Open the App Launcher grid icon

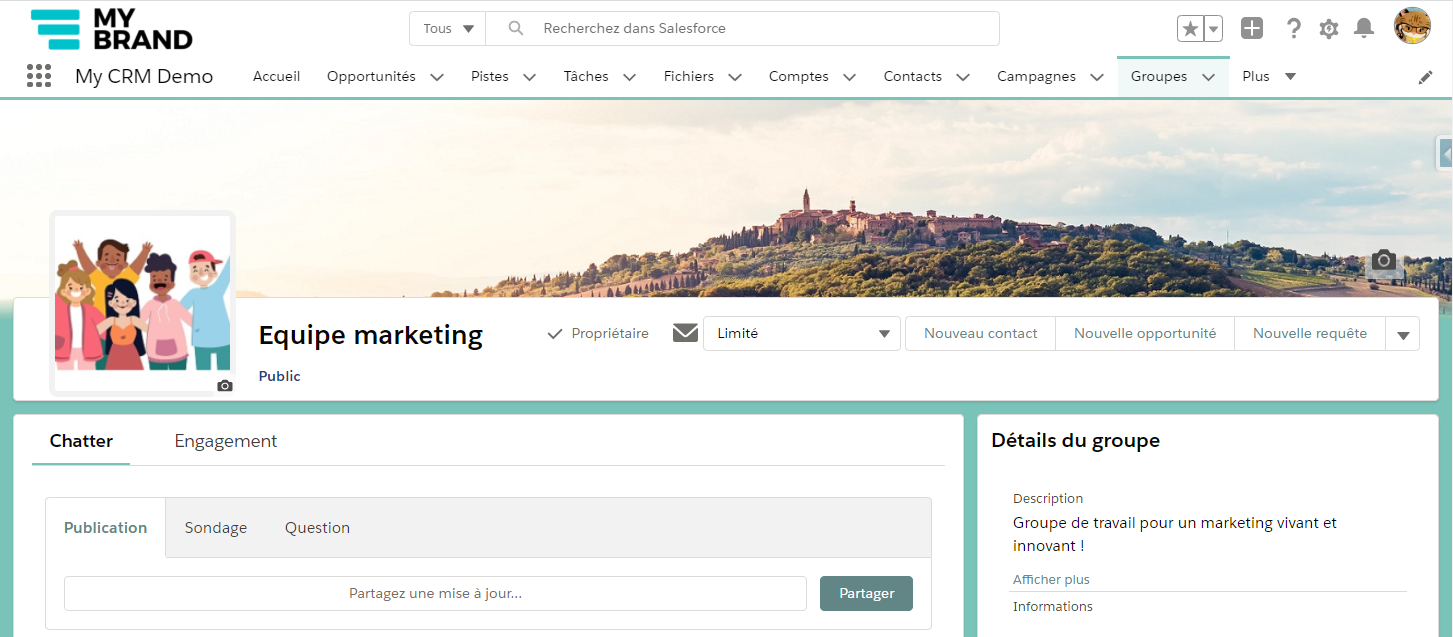click(39, 76)
